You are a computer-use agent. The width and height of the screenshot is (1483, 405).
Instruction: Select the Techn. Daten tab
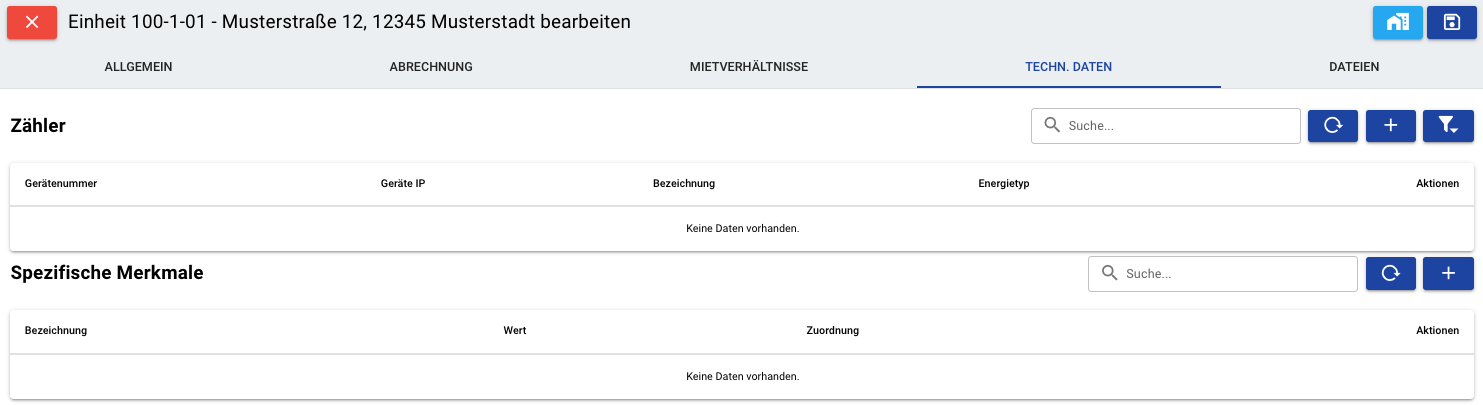click(x=1068, y=67)
